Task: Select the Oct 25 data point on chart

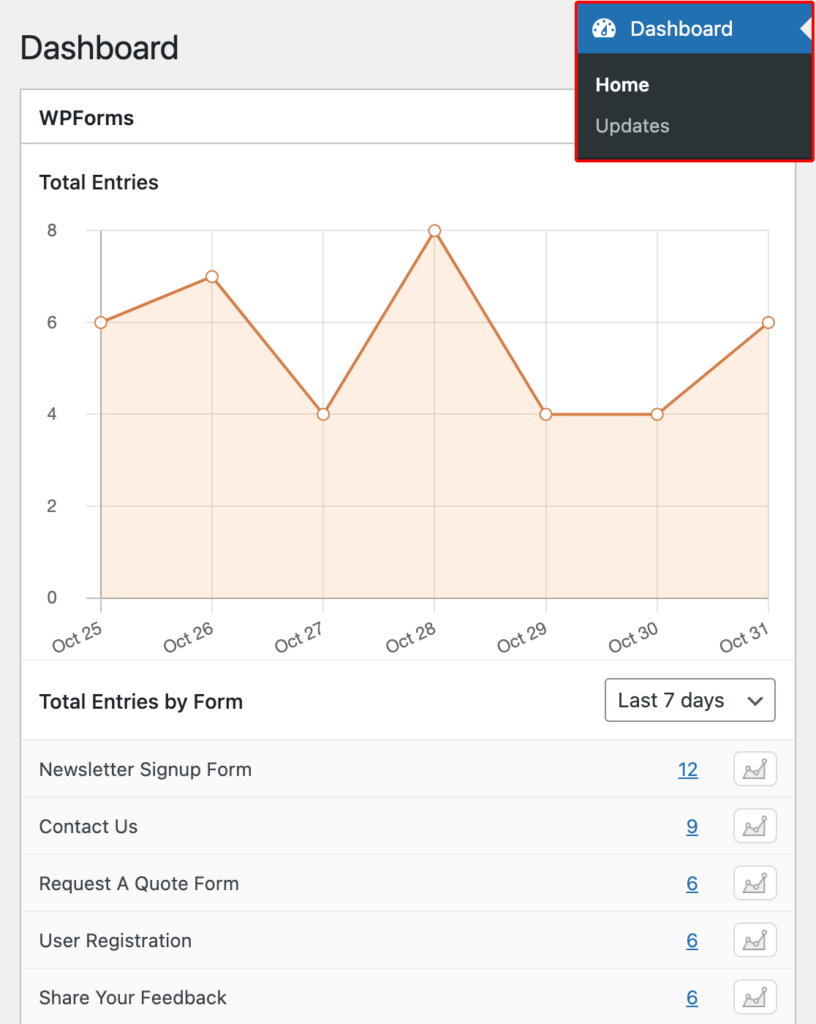Action: 100,322
